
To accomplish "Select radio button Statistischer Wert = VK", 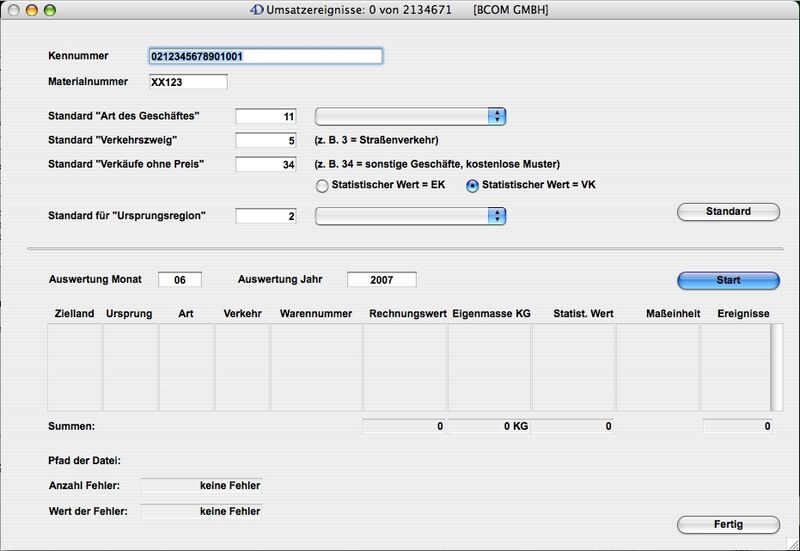I will [473, 186].
